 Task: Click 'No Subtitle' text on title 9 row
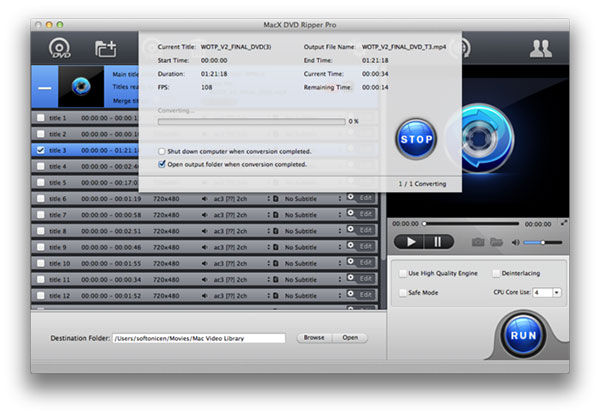(301, 247)
